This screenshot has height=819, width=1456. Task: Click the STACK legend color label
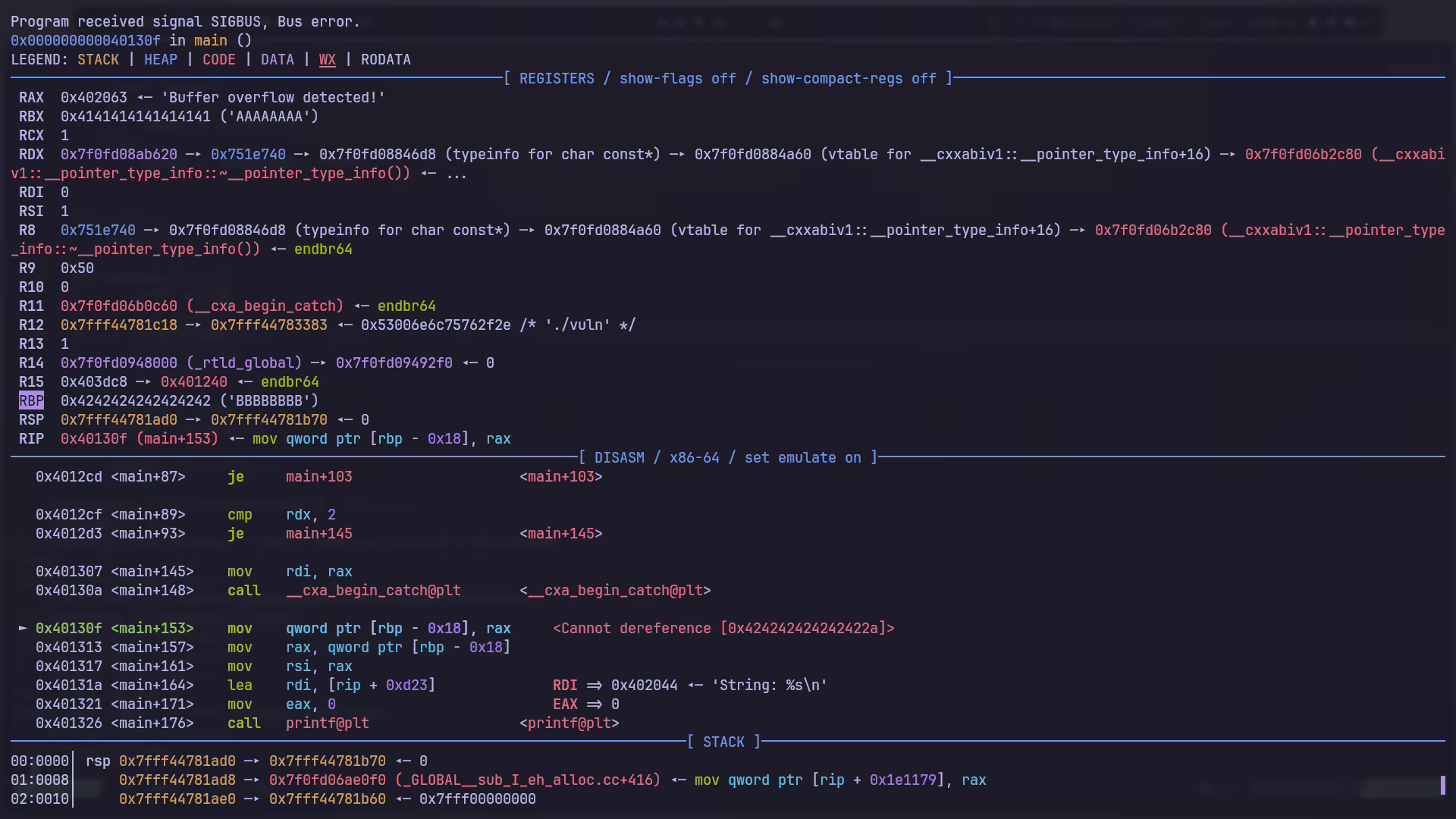coord(98,60)
